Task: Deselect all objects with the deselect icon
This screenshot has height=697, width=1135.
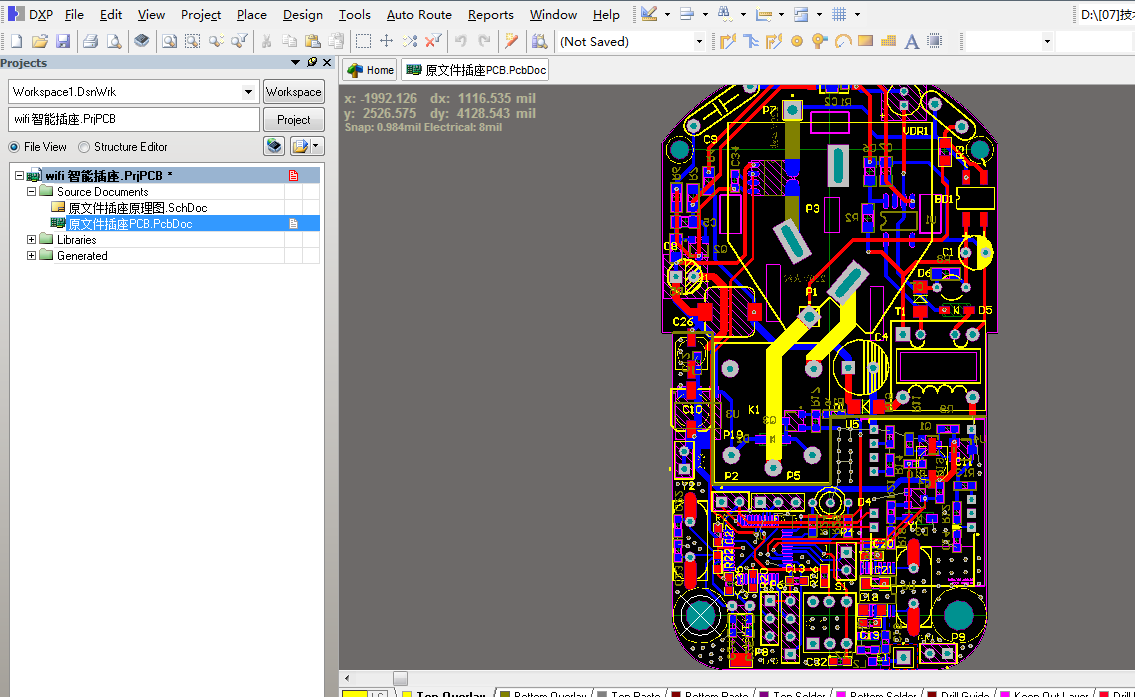Action: tap(410, 42)
